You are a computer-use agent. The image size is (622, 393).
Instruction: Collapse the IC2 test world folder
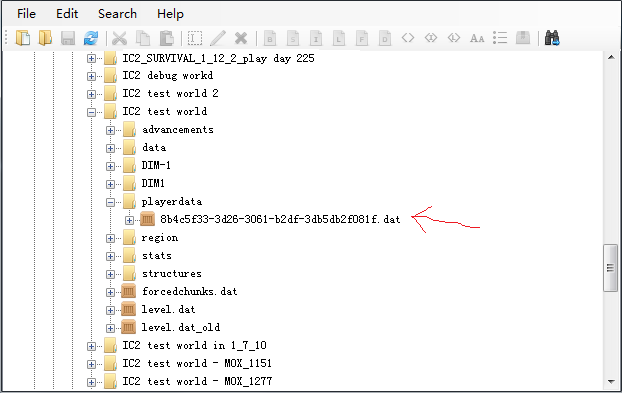click(x=91, y=112)
